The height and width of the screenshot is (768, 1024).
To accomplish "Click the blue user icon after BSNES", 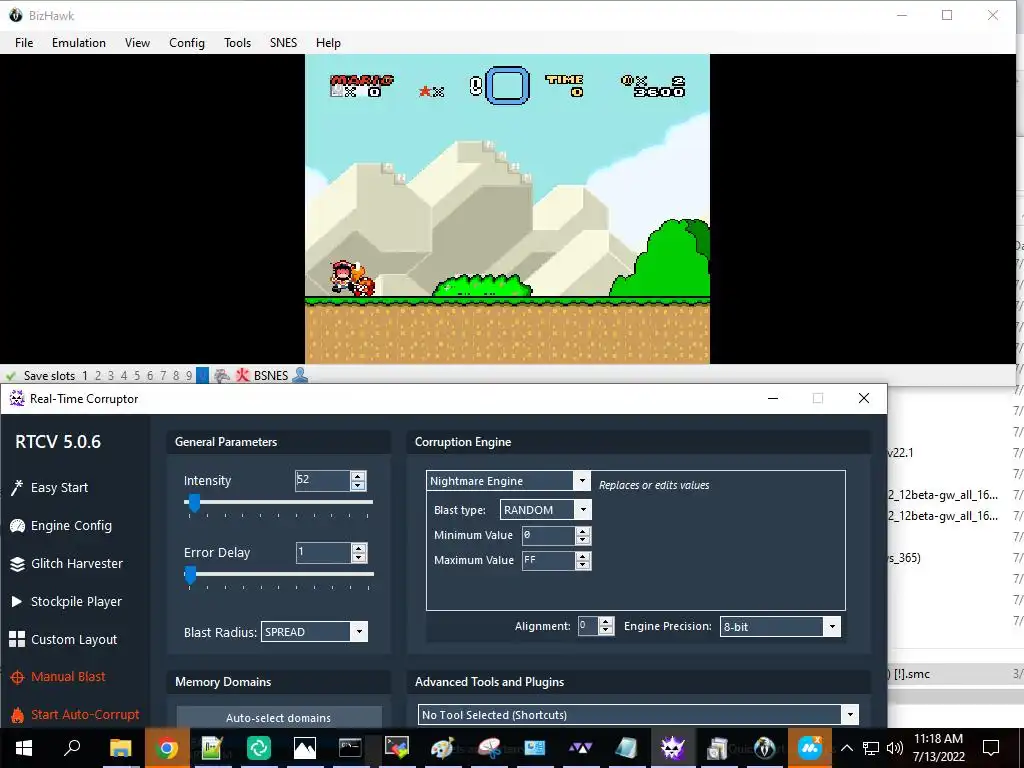I will click(x=300, y=376).
